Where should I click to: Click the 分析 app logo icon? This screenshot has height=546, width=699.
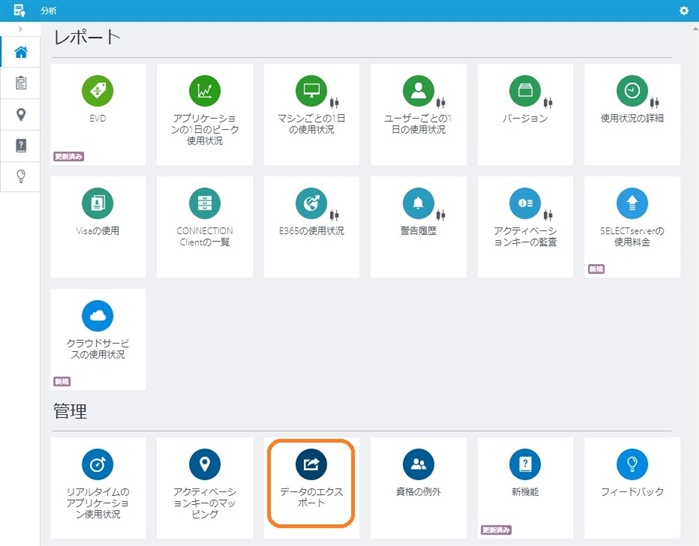point(19,10)
